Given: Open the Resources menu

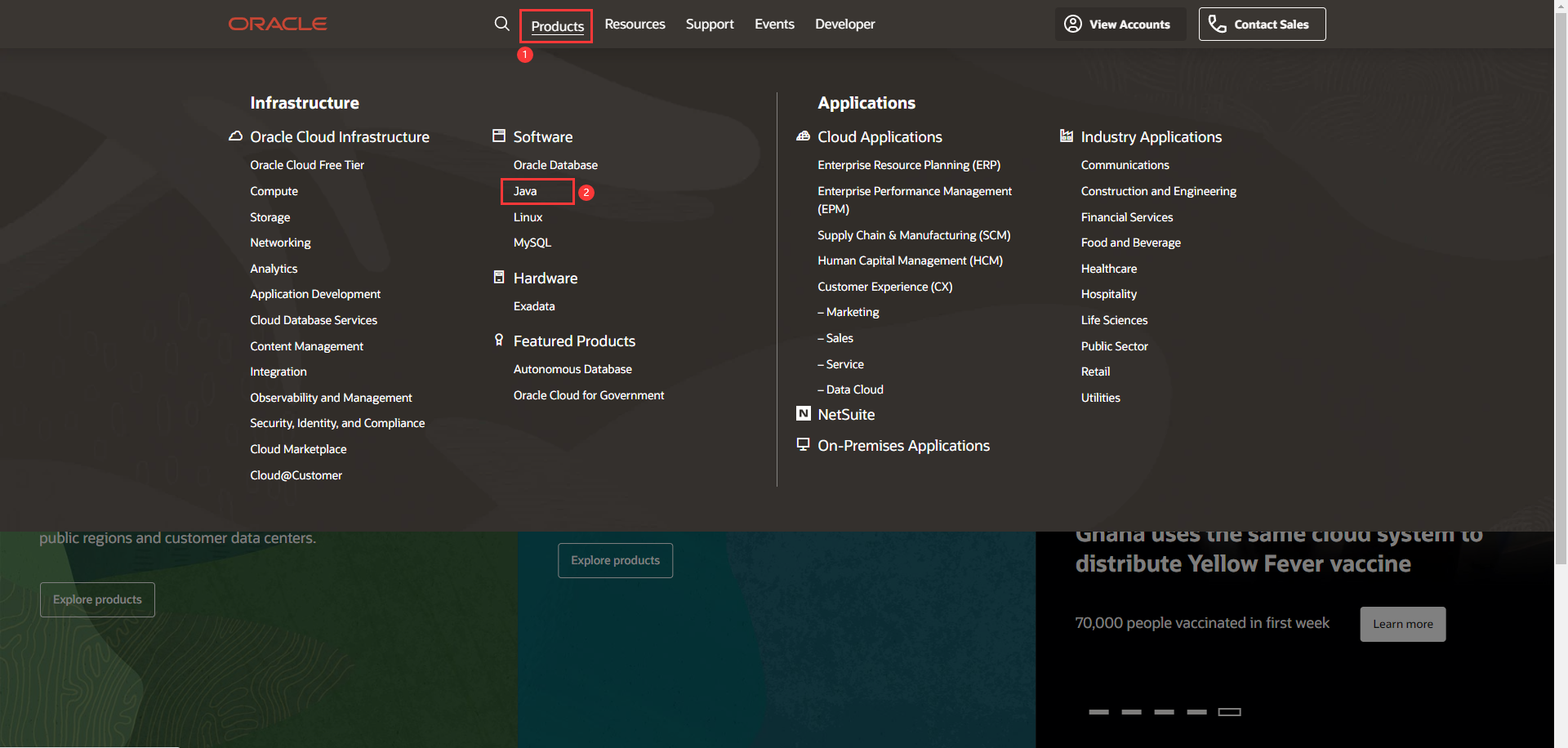Looking at the screenshot, I should pyautogui.click(x=635, y=24).
